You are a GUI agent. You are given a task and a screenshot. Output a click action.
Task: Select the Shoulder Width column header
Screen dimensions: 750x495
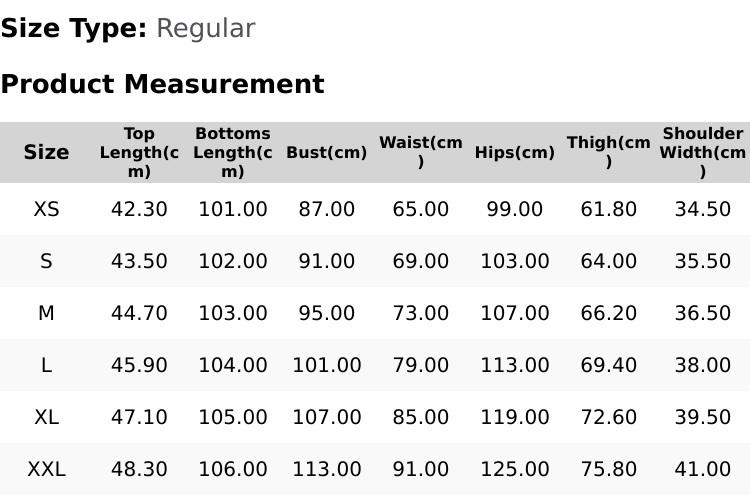tap(703, 152)
